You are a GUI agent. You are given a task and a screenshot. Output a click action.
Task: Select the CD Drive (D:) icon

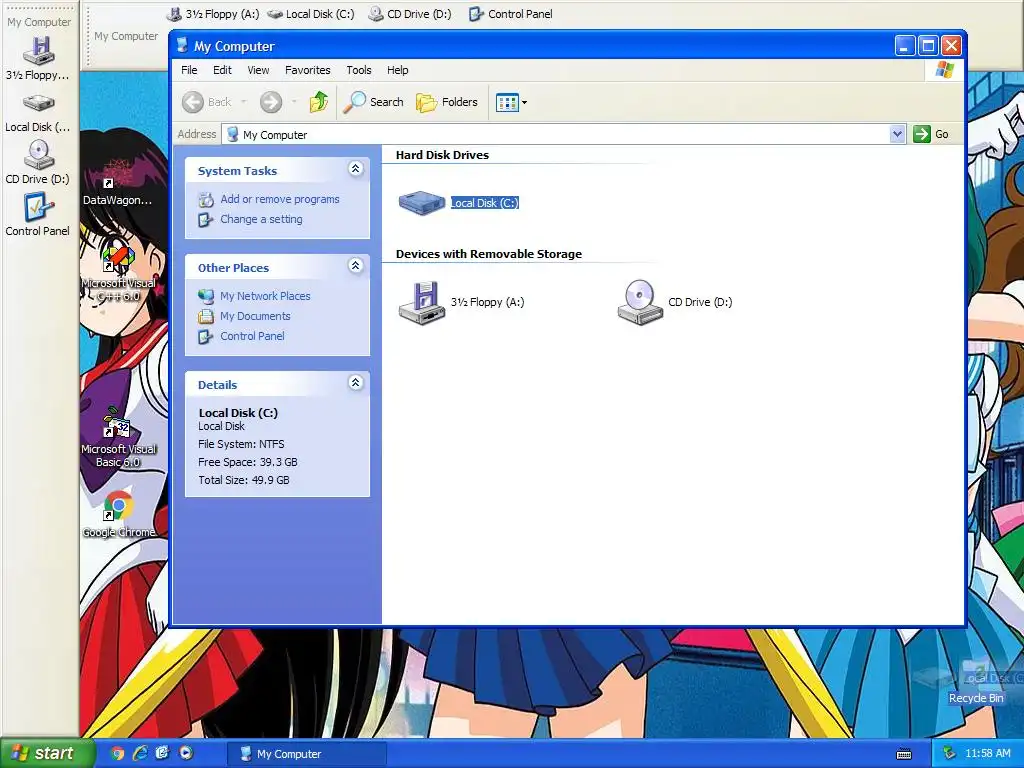(640, 302)
